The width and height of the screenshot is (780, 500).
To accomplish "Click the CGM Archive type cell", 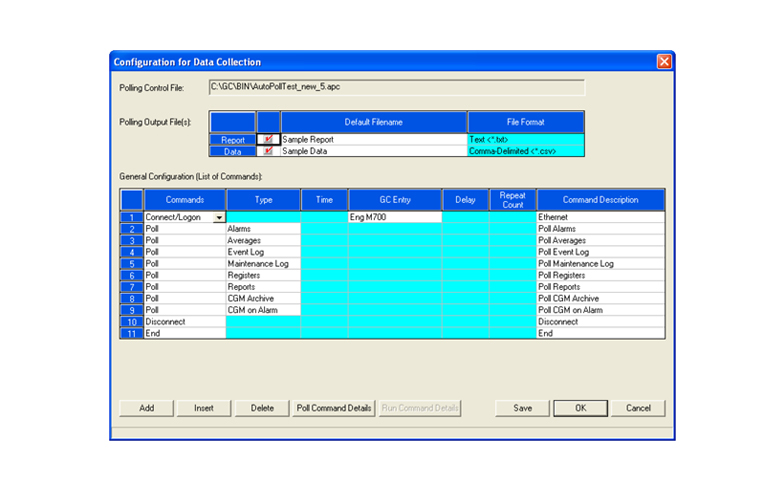I will pos(263,298).
